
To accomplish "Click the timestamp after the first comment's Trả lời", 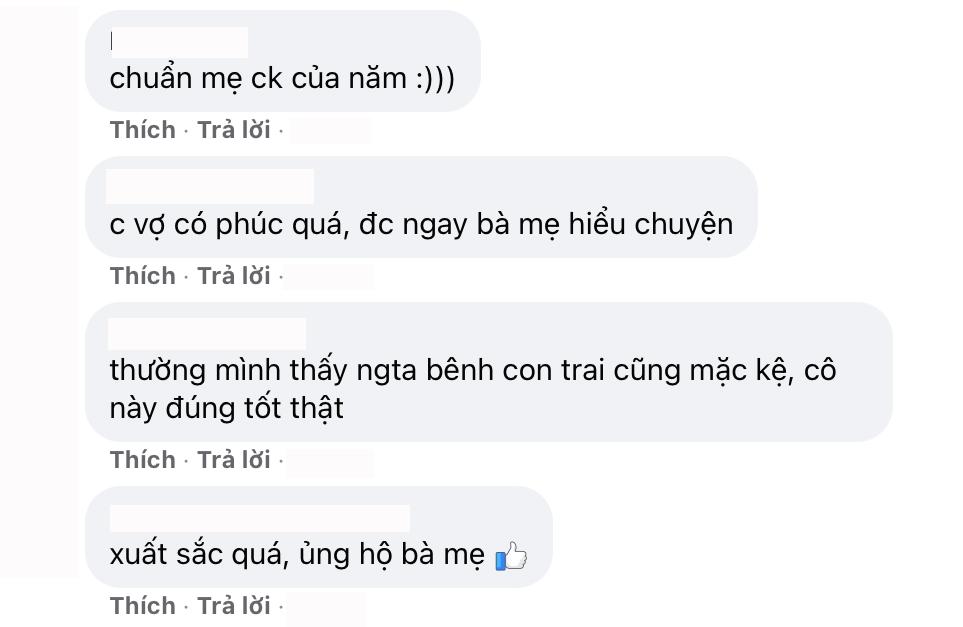I will click(x=331, y=129).
